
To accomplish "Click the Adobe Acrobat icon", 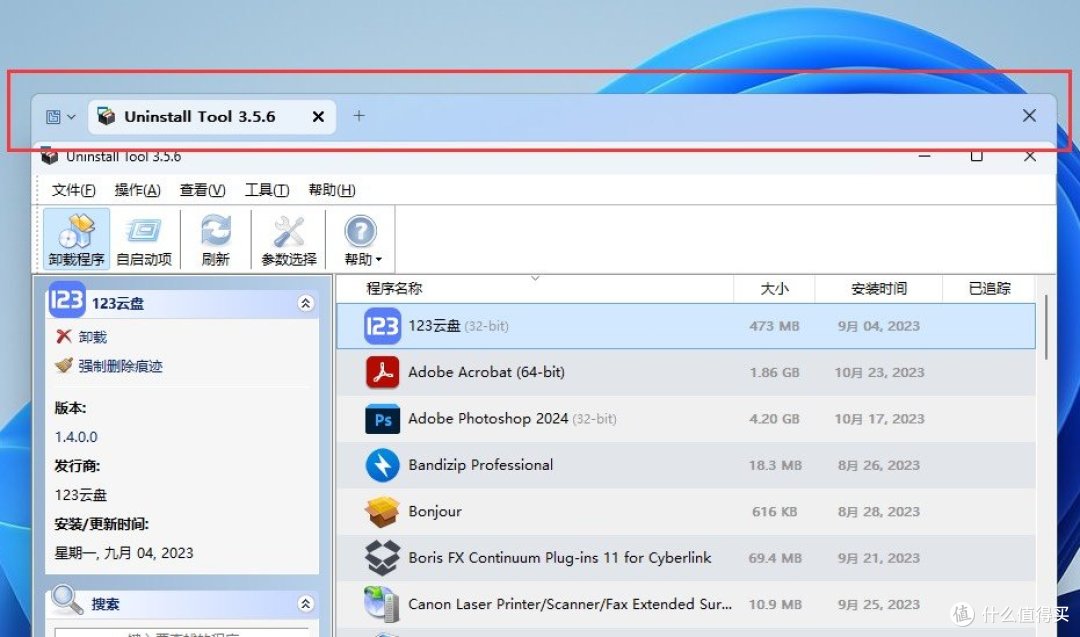I will pyautogui.click(x=382, y=373).
